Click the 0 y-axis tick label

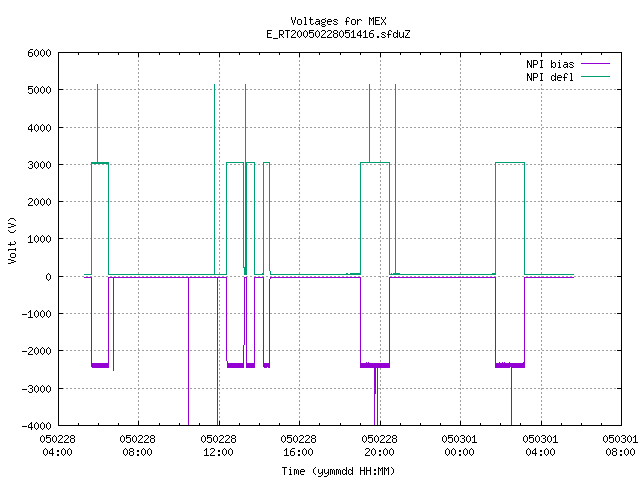(49, 277)
